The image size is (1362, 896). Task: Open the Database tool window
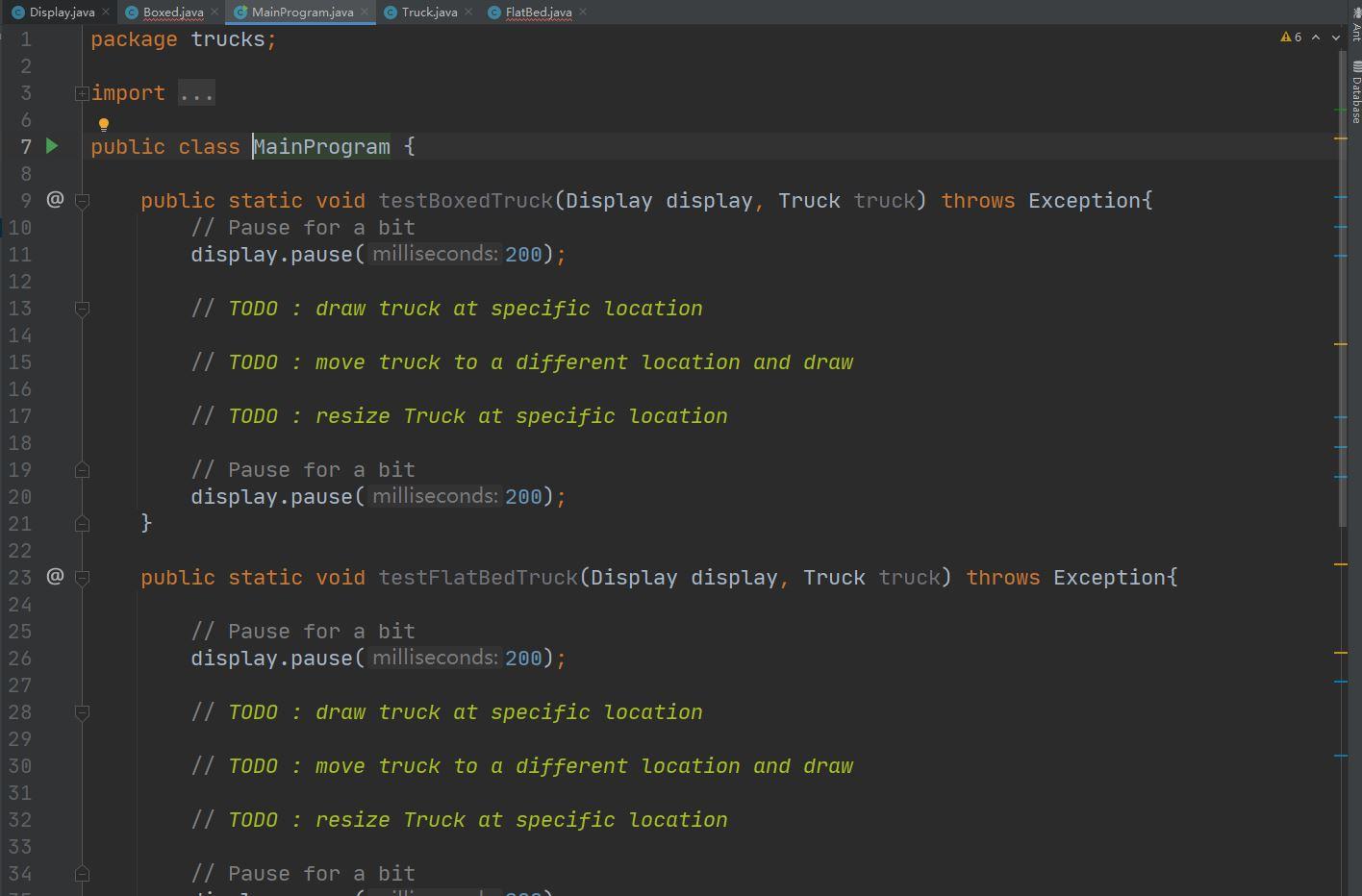point(1355,92)
